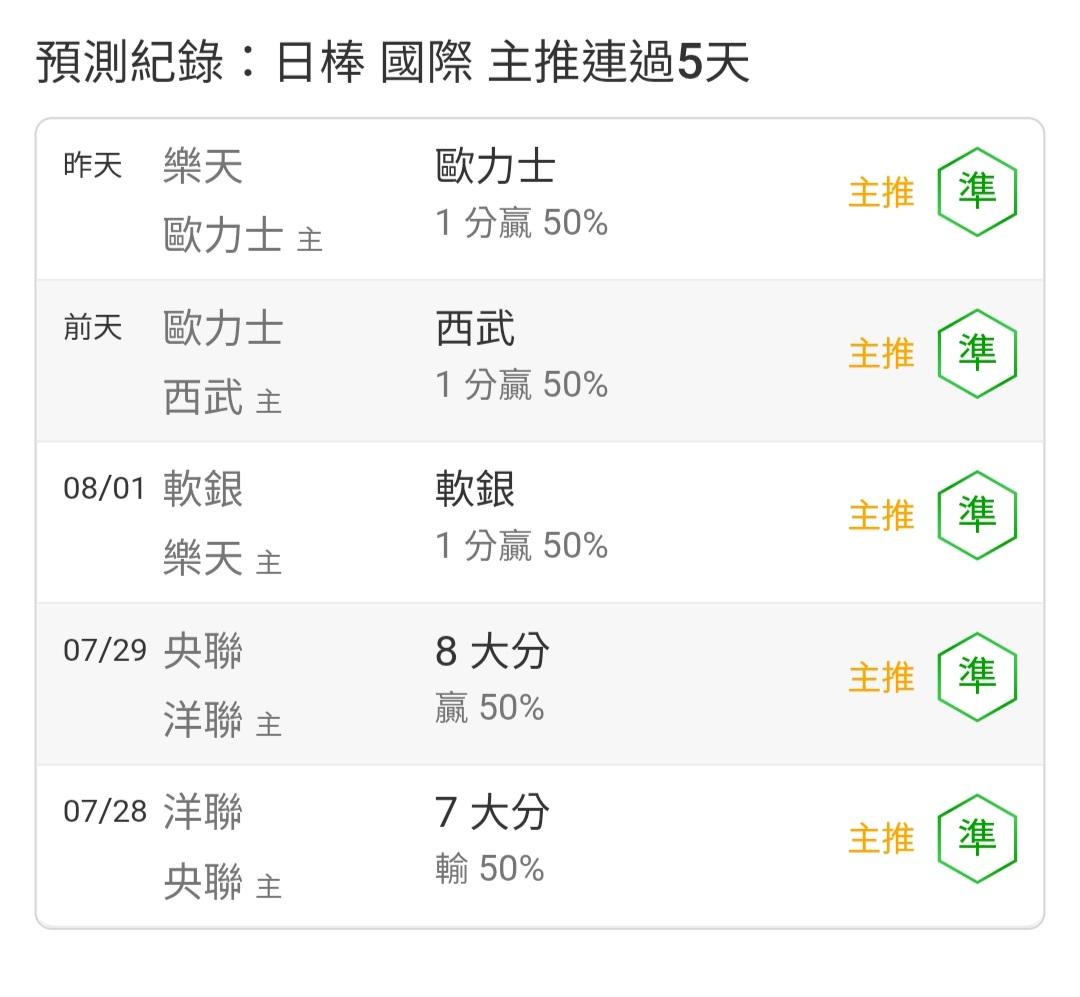1080x997 pixels.
Task: Open the 8 大分 prediction on 07/29
Action: click(x=492, y=679)
